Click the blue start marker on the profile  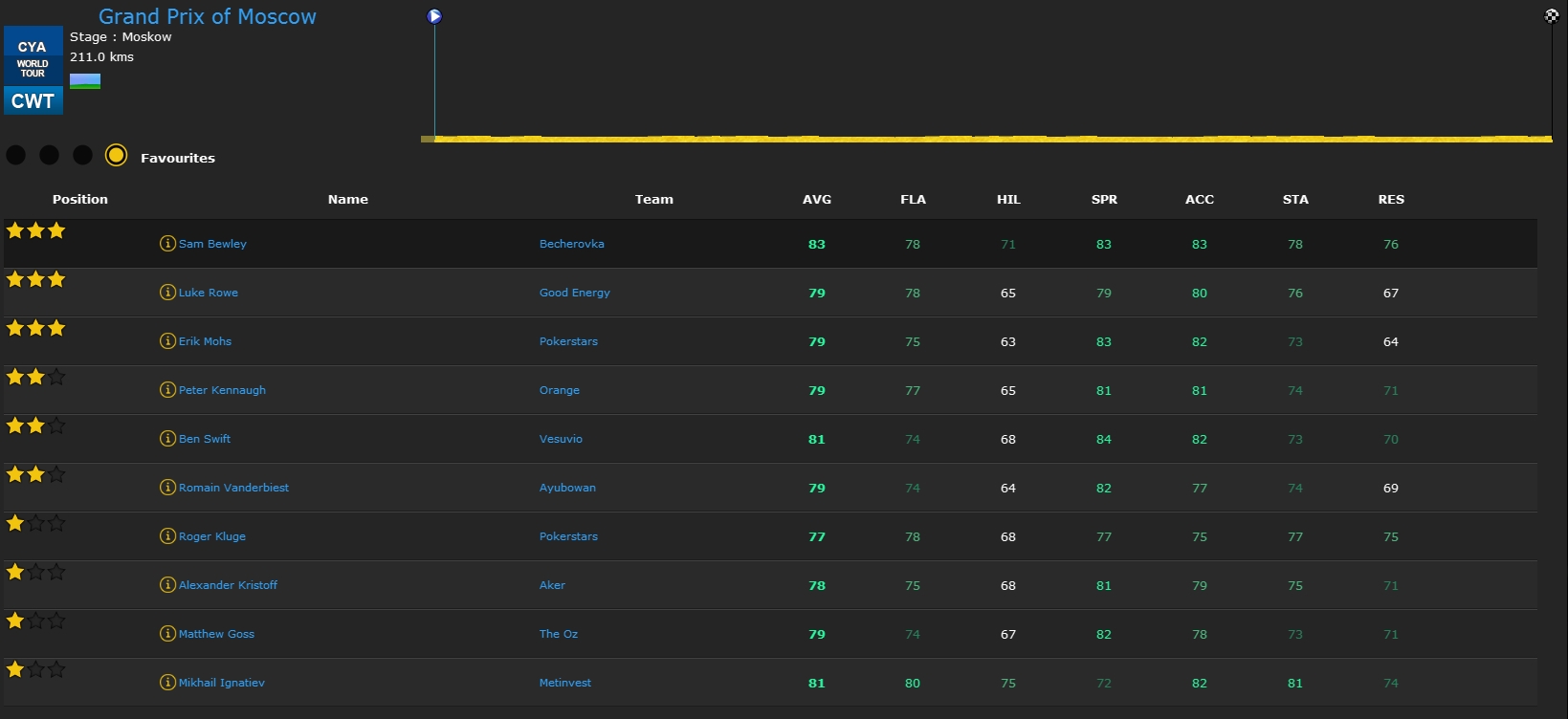434,16
